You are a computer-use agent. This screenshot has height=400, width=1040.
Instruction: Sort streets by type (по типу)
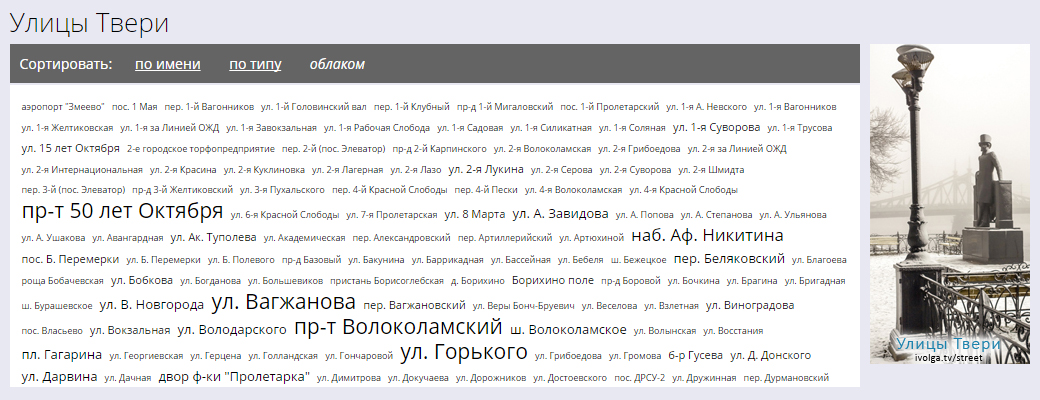tap(255, 64)
